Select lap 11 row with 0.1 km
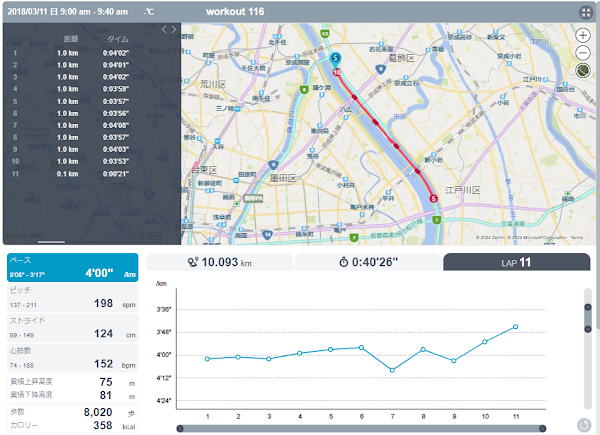This screenshot has width=600, height=435. [92, 174]
